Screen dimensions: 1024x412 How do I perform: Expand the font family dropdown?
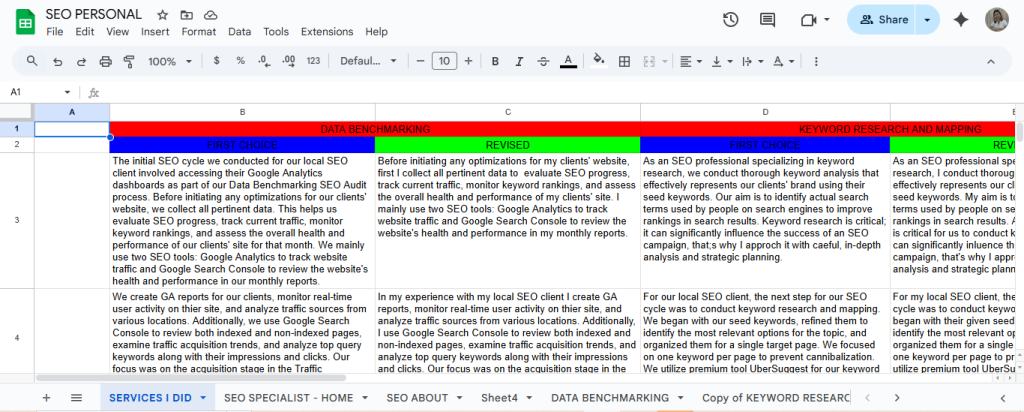pos(367,61)
